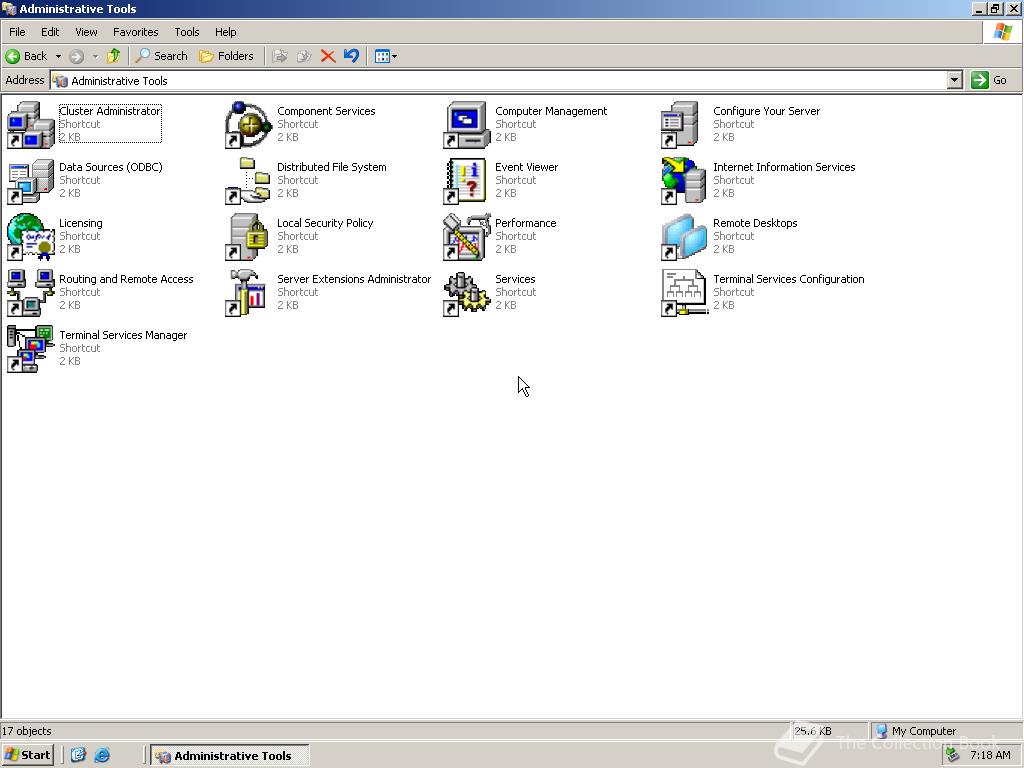Click the system tray network icon
Image resolution: width=1024 pixels, height=768 pixels.
[x=953, y=755]
